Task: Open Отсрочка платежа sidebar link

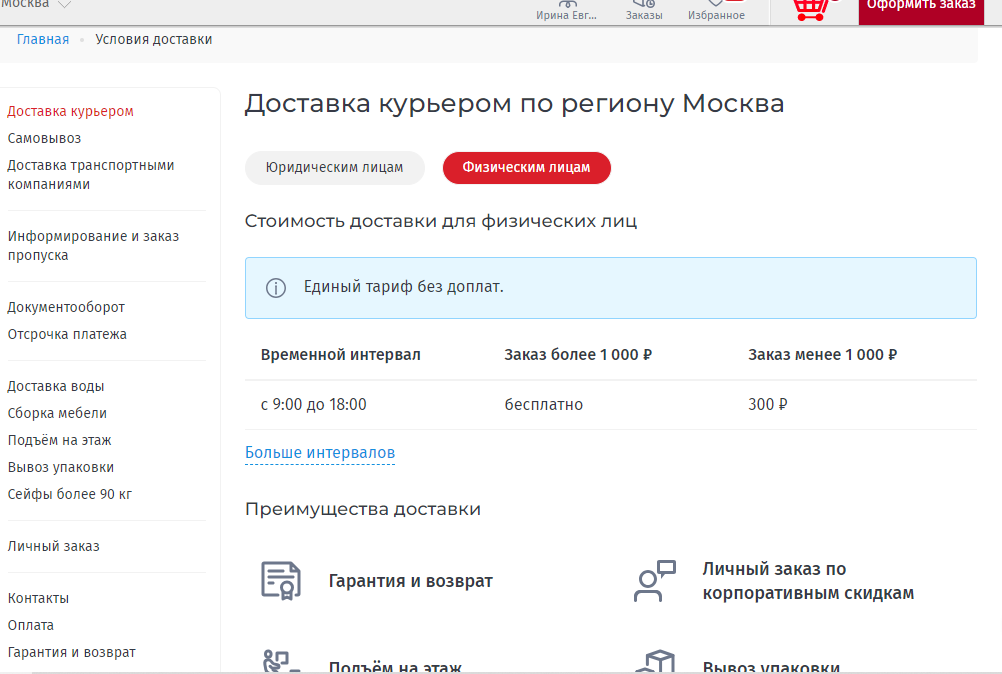Action: point(67,334)
